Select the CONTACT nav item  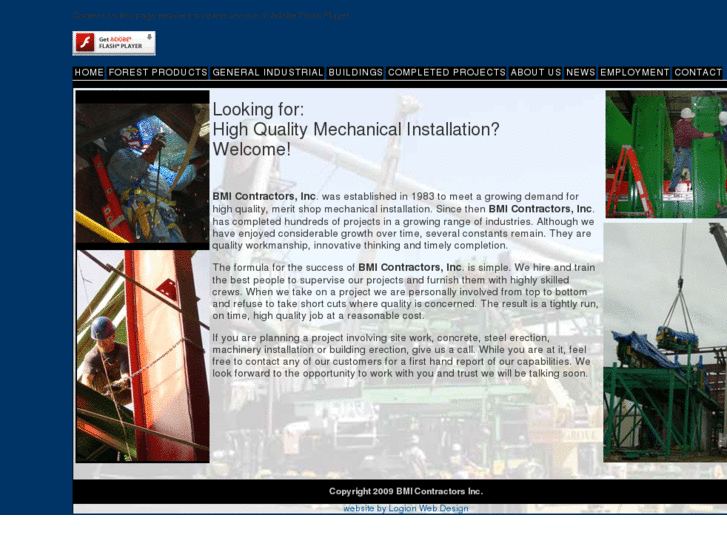(x=698, y=73)
